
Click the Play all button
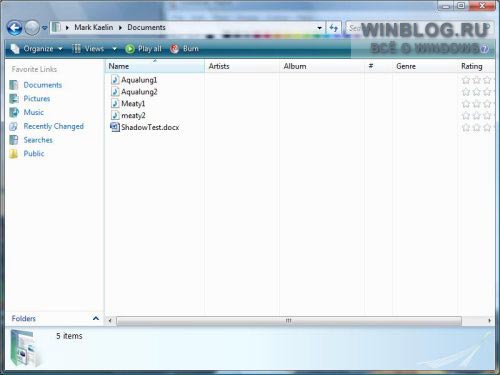143,49
